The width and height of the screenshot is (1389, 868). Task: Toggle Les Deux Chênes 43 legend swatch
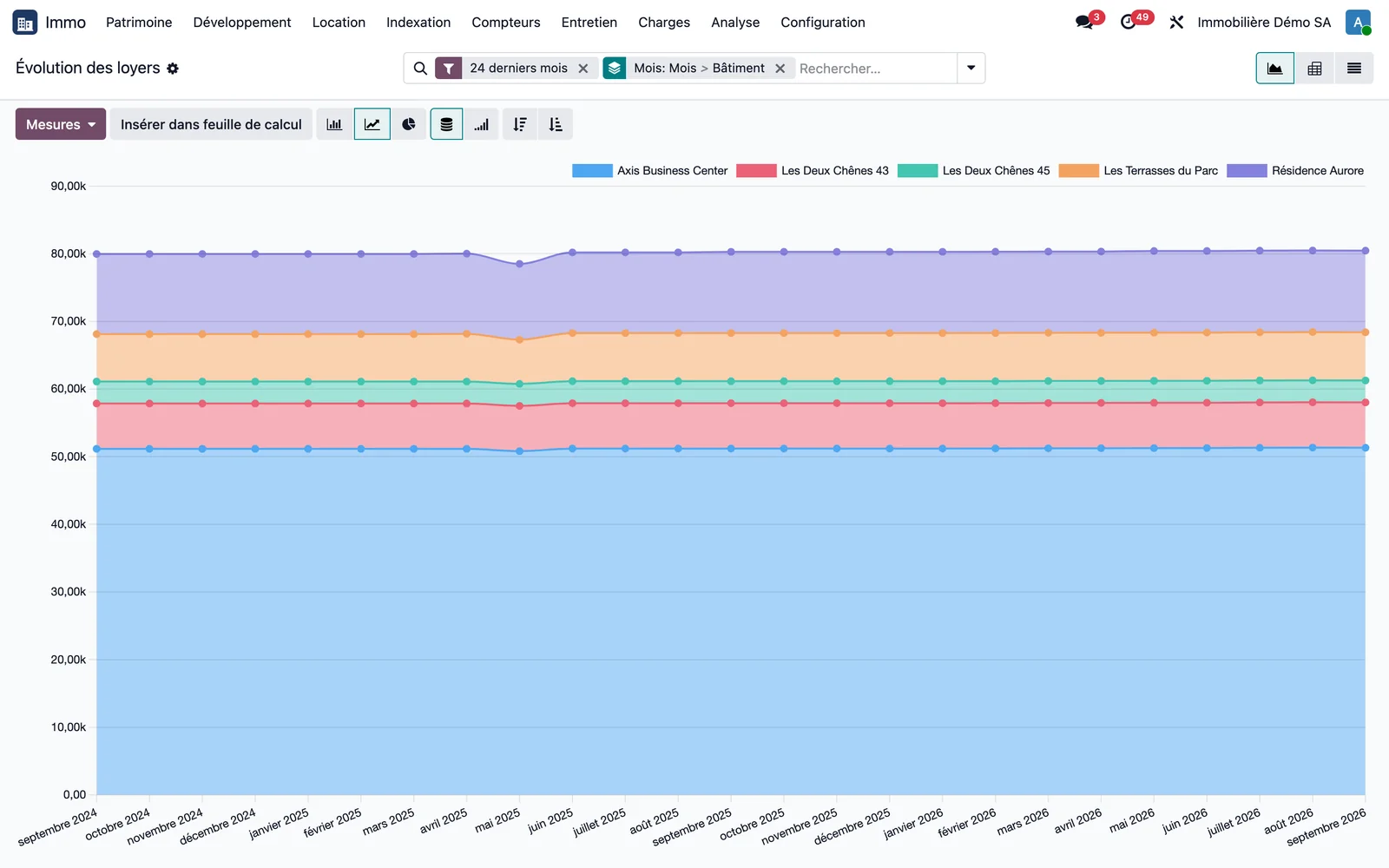tap(756, 171)
